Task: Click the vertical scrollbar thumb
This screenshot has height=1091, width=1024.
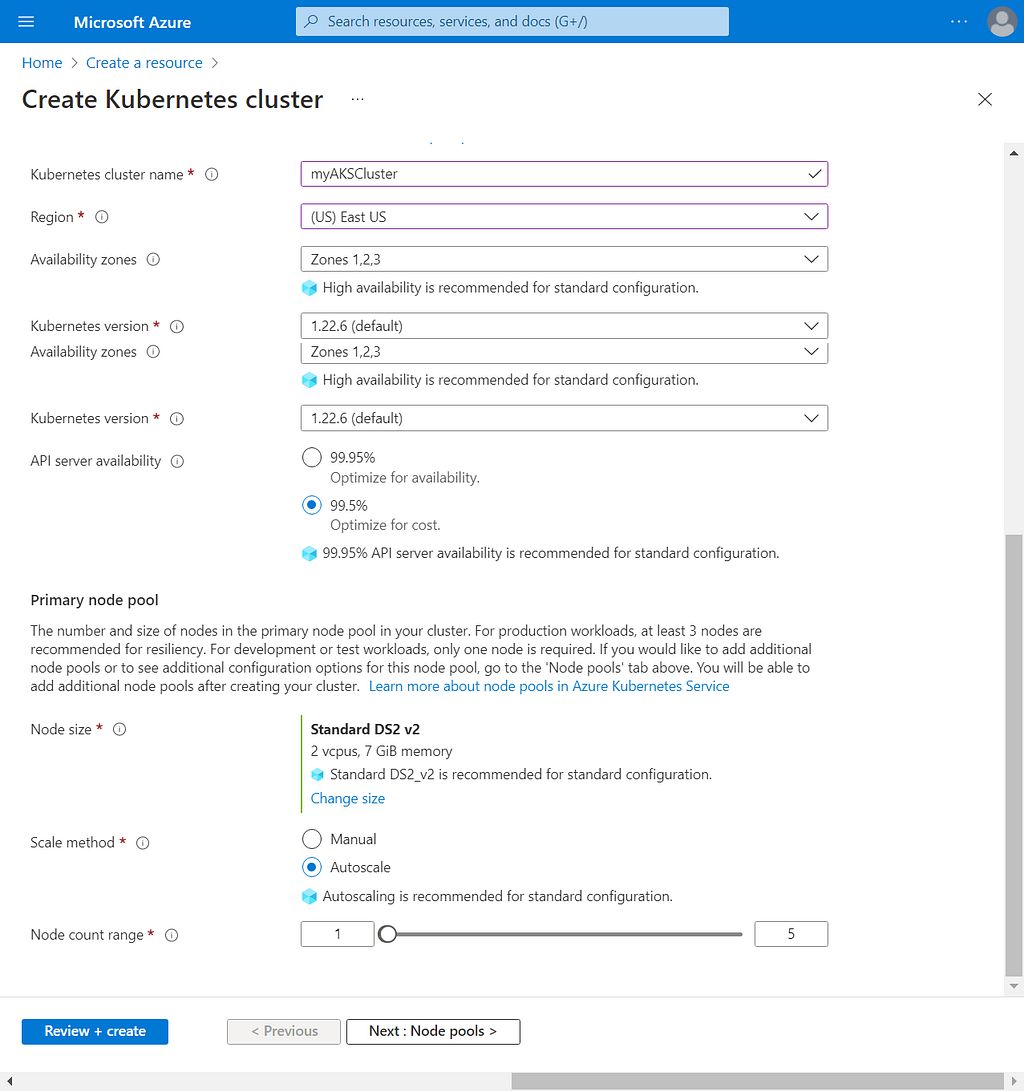Action: click(x=1014, y=755)
